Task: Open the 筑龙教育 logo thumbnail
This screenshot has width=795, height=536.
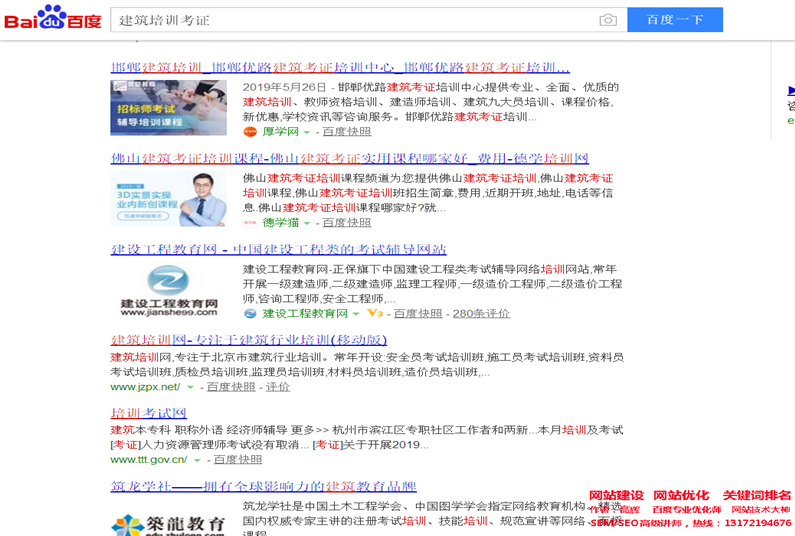Action: pyautogui.click(x=169, y=523)
